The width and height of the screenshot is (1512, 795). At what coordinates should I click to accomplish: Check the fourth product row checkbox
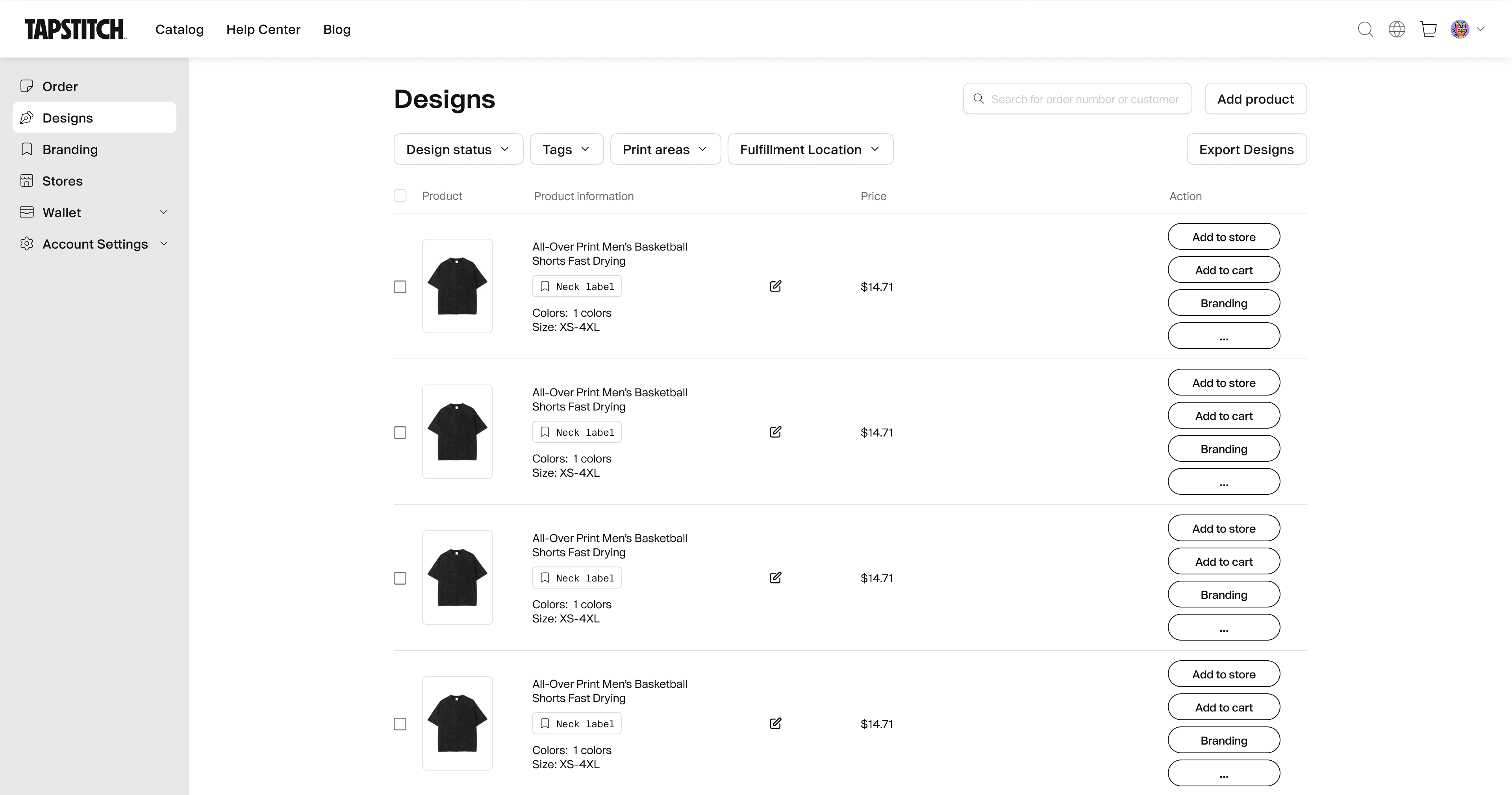coord(400,724)
